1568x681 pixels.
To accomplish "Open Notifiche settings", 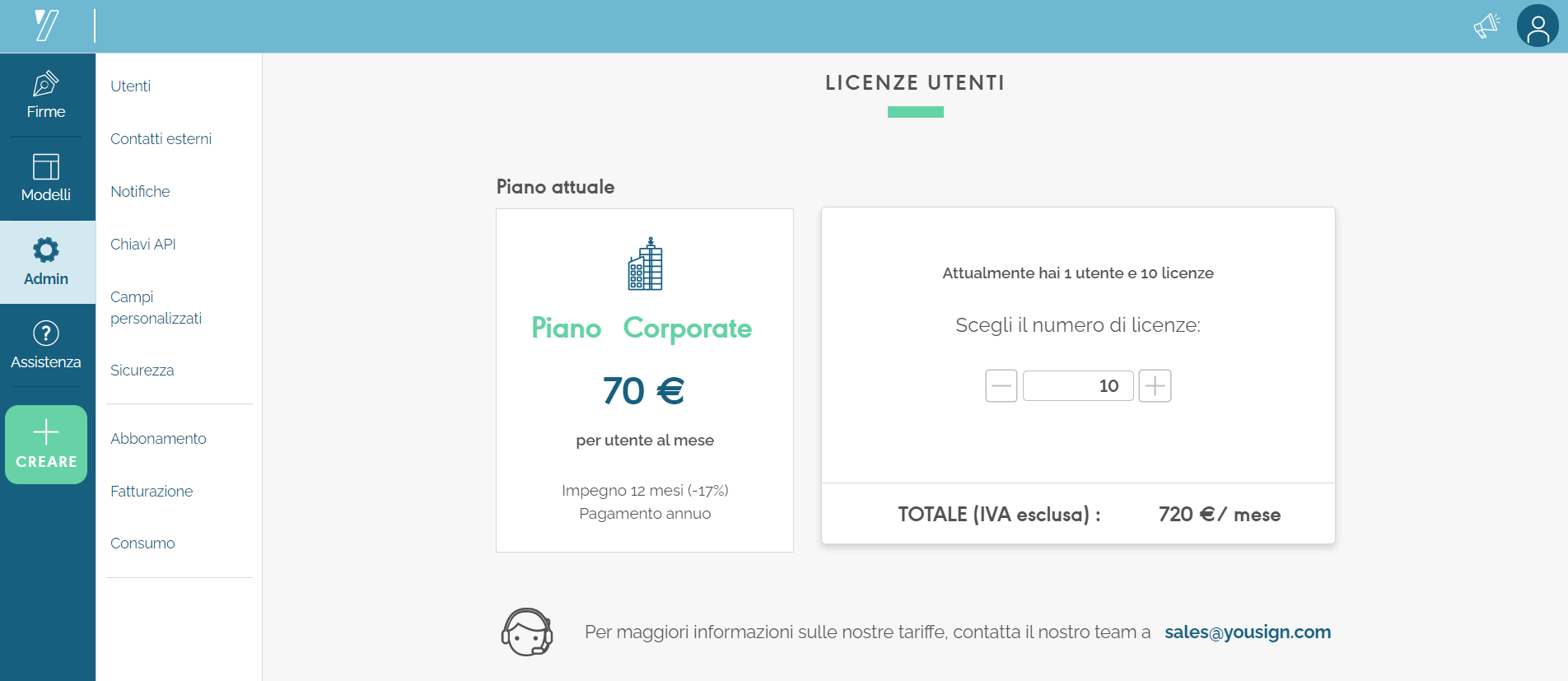I will 140,192.
